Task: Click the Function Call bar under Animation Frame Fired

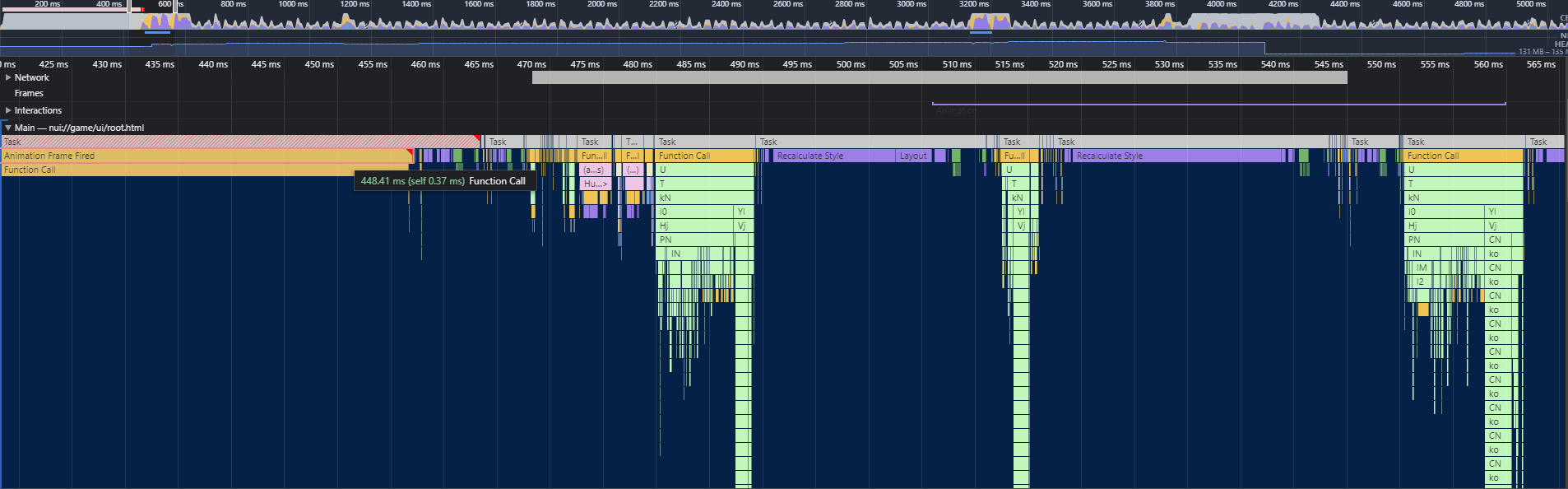Action: [204, 170]
